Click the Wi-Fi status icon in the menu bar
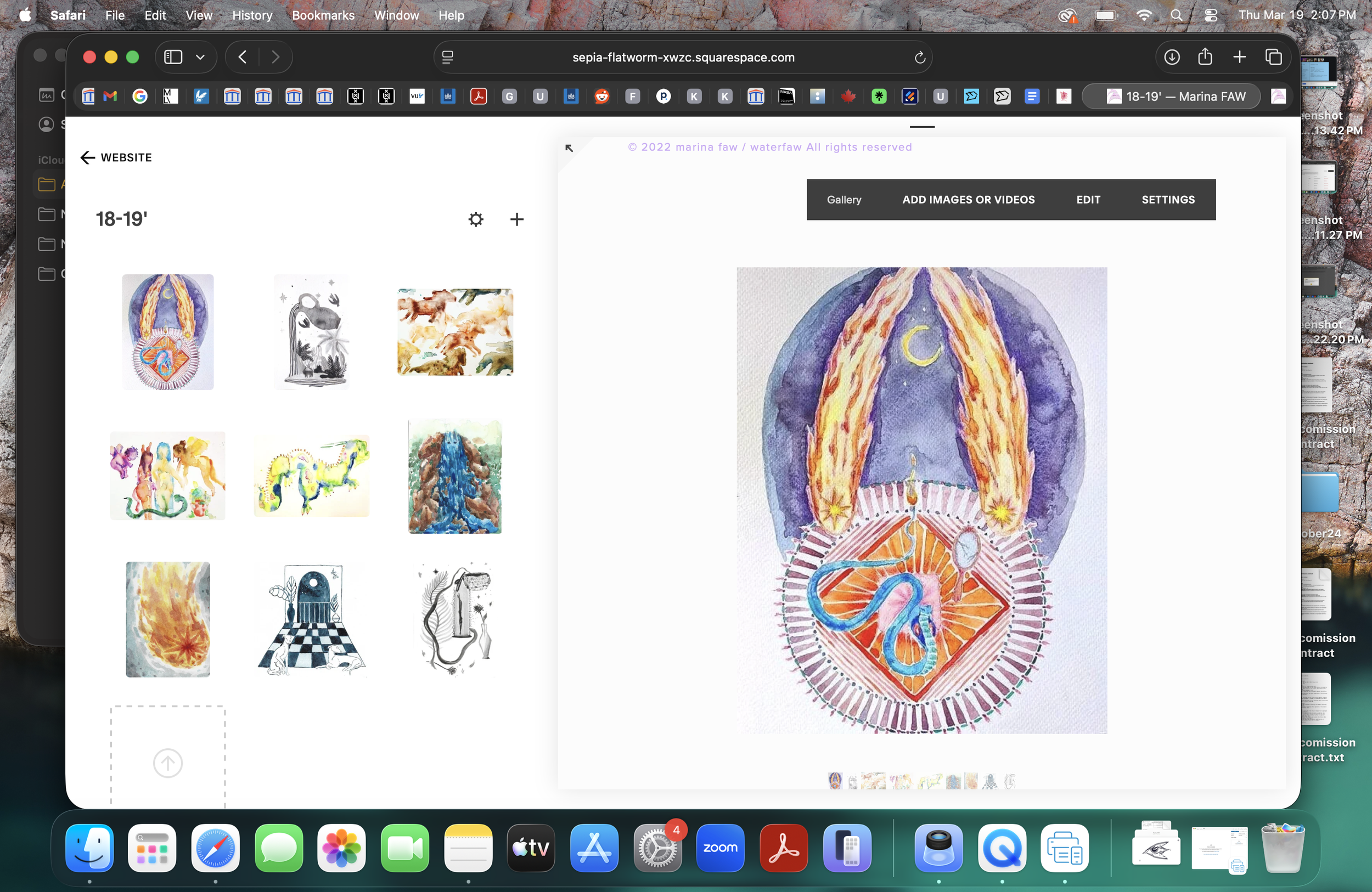 pyautogui.click(x=1144, y=15)
